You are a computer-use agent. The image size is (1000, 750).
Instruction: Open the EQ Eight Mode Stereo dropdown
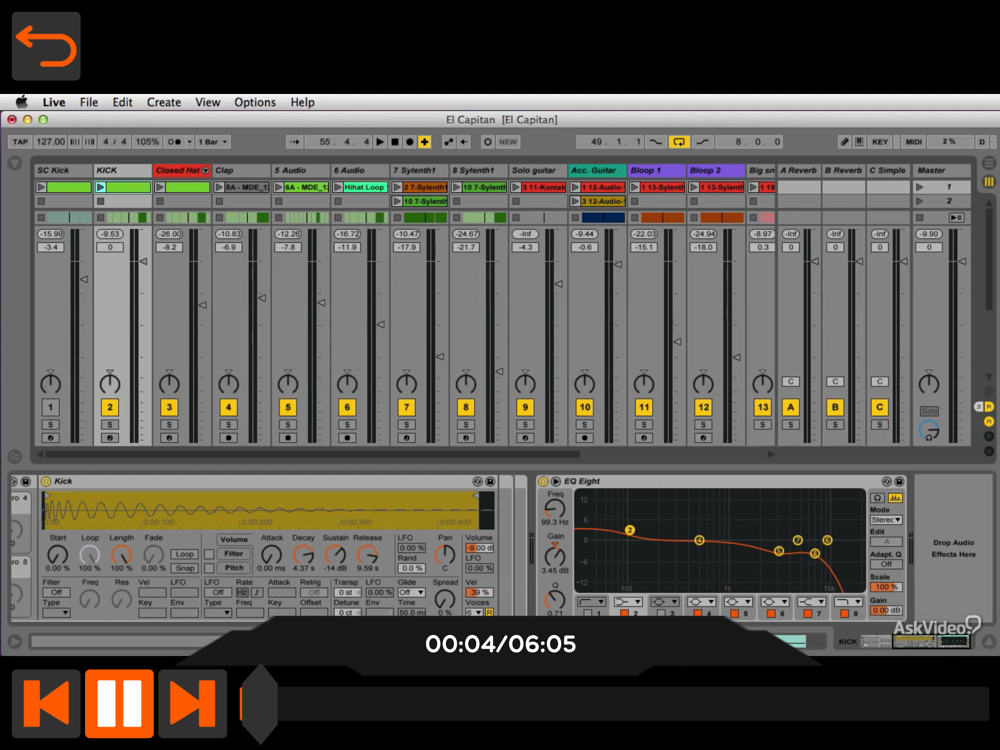tap(886, 520)
